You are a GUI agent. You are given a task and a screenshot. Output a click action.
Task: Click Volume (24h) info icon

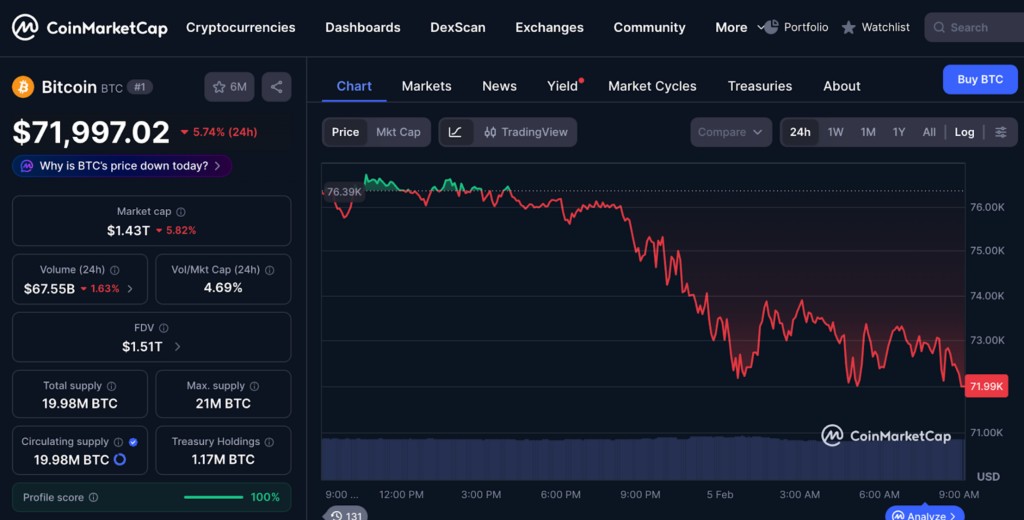115,270
